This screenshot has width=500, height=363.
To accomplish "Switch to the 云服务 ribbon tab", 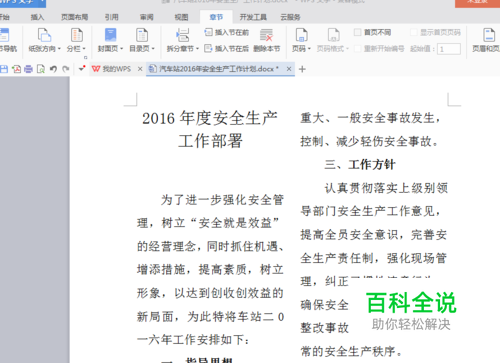I will [x=290, y=17].
